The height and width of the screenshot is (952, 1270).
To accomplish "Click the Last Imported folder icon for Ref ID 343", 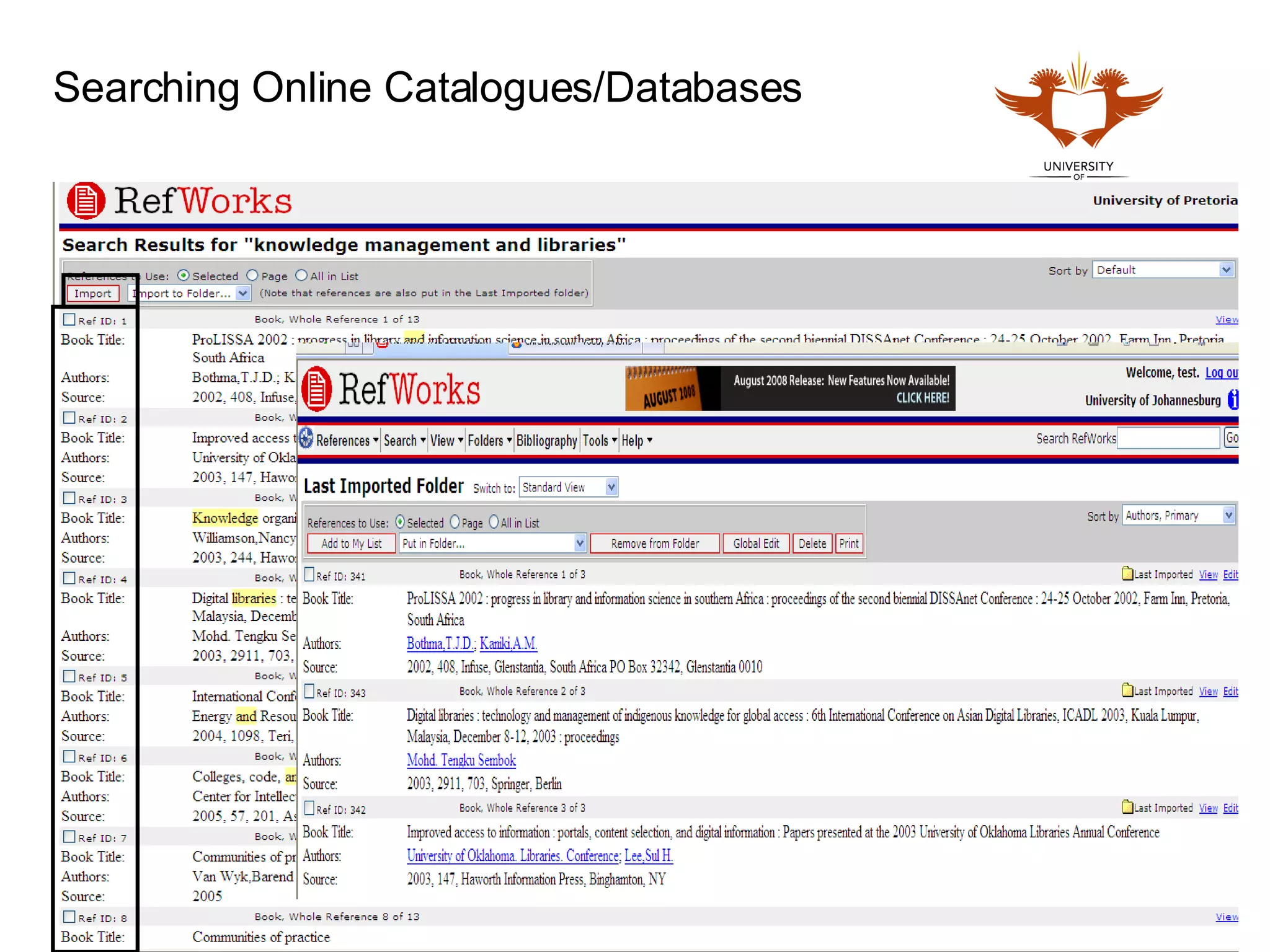I will (1127, 690).
